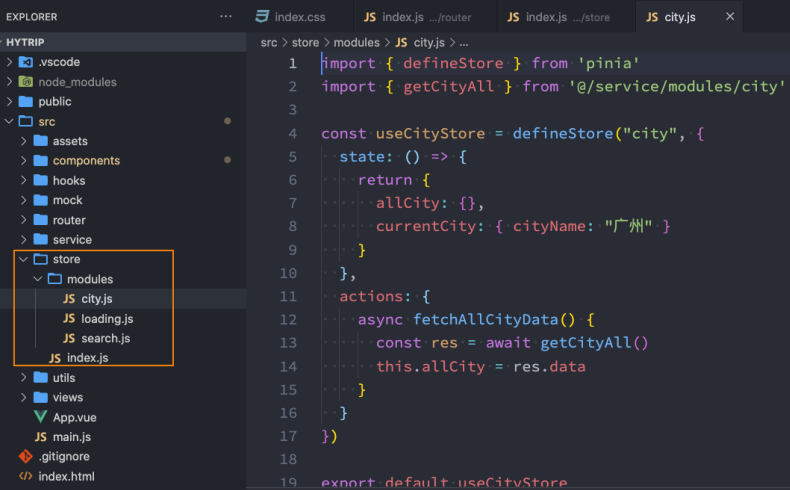Viewport: 790px width, 490px height.
Task: Click the 'pinia' import string
Action: pyautogui.click(x=609, y=63)
